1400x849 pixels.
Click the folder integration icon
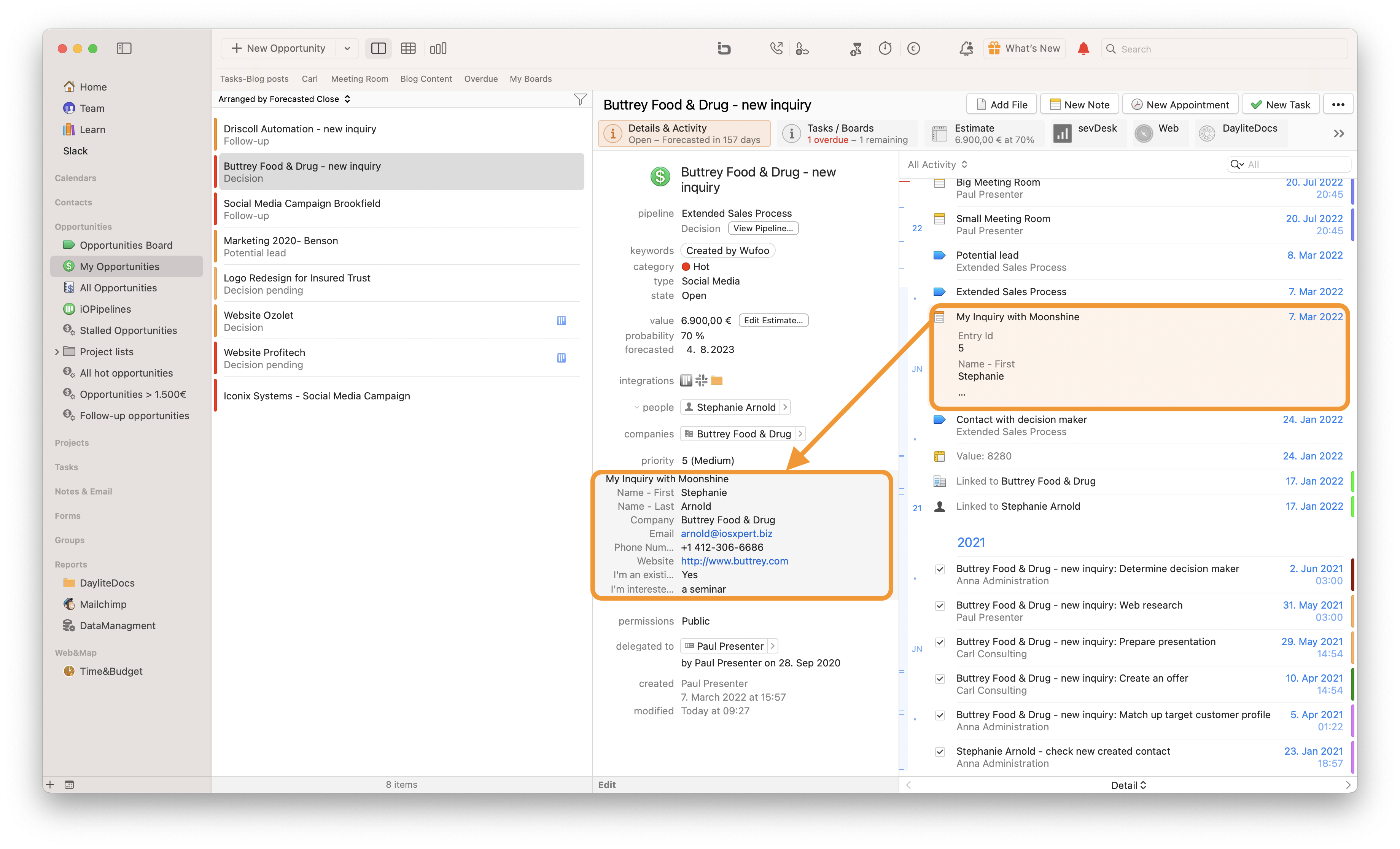pos(717,381)
